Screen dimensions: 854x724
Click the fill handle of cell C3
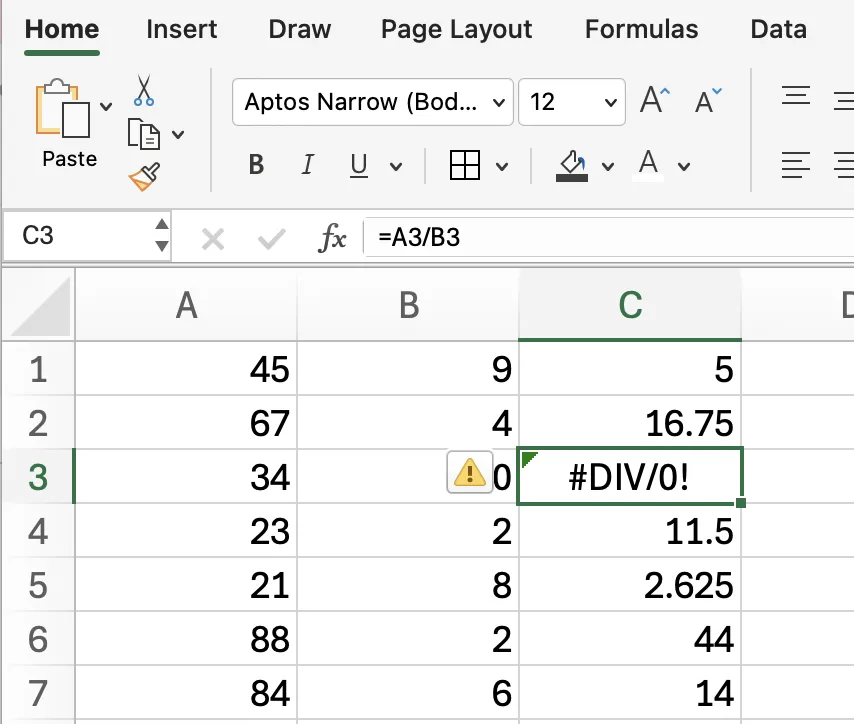point(741,502)
